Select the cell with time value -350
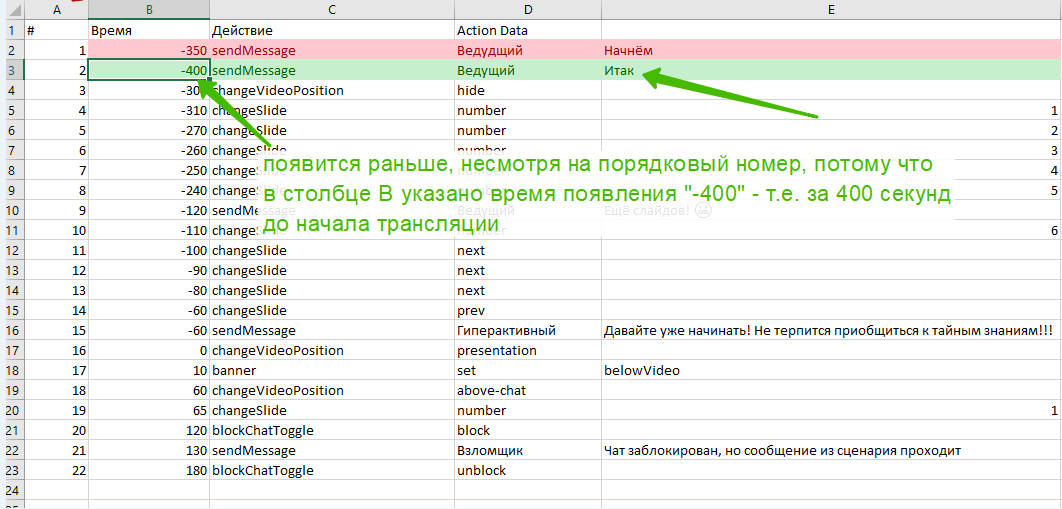 coord(148,50)
